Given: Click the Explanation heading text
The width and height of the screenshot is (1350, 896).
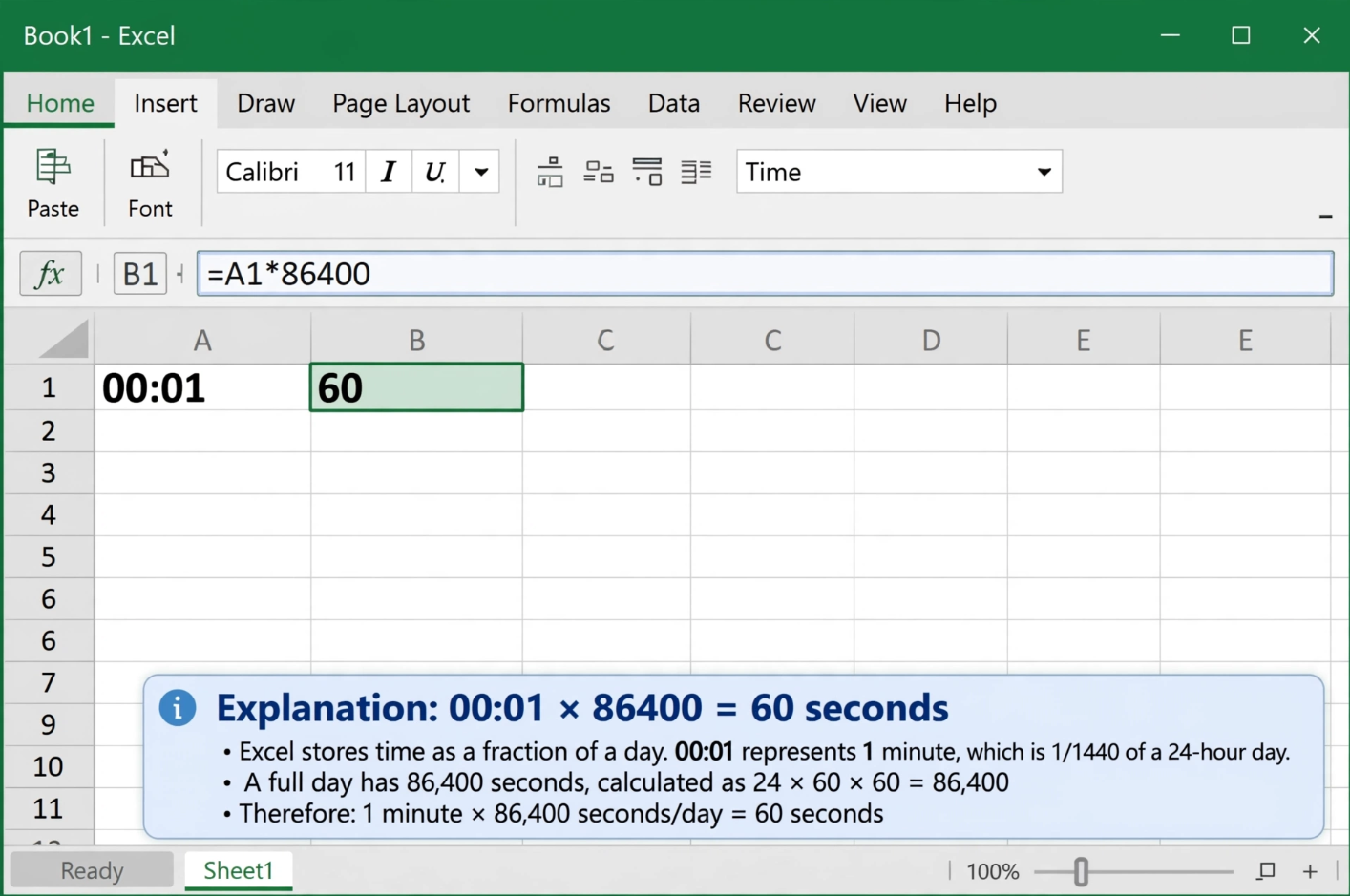Looking at the screenshot, I should pos(582,708).
